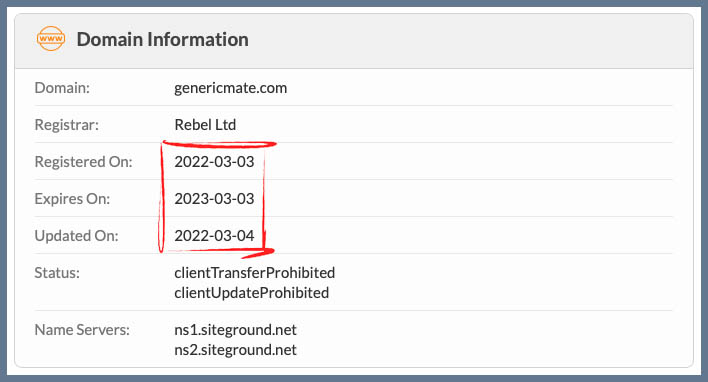Image resolution: width=708 pixels, height=382 pixels.
Task: Click the Registered On: label
Action: [84, 162]
